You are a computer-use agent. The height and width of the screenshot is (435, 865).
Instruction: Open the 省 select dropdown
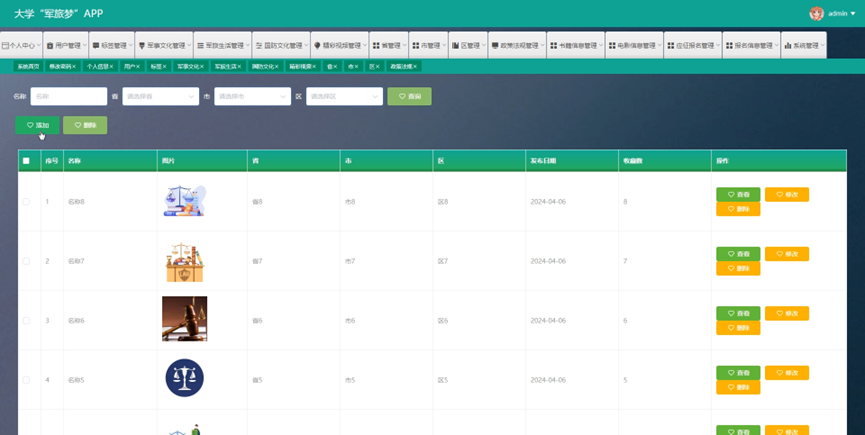coord(161,96)
